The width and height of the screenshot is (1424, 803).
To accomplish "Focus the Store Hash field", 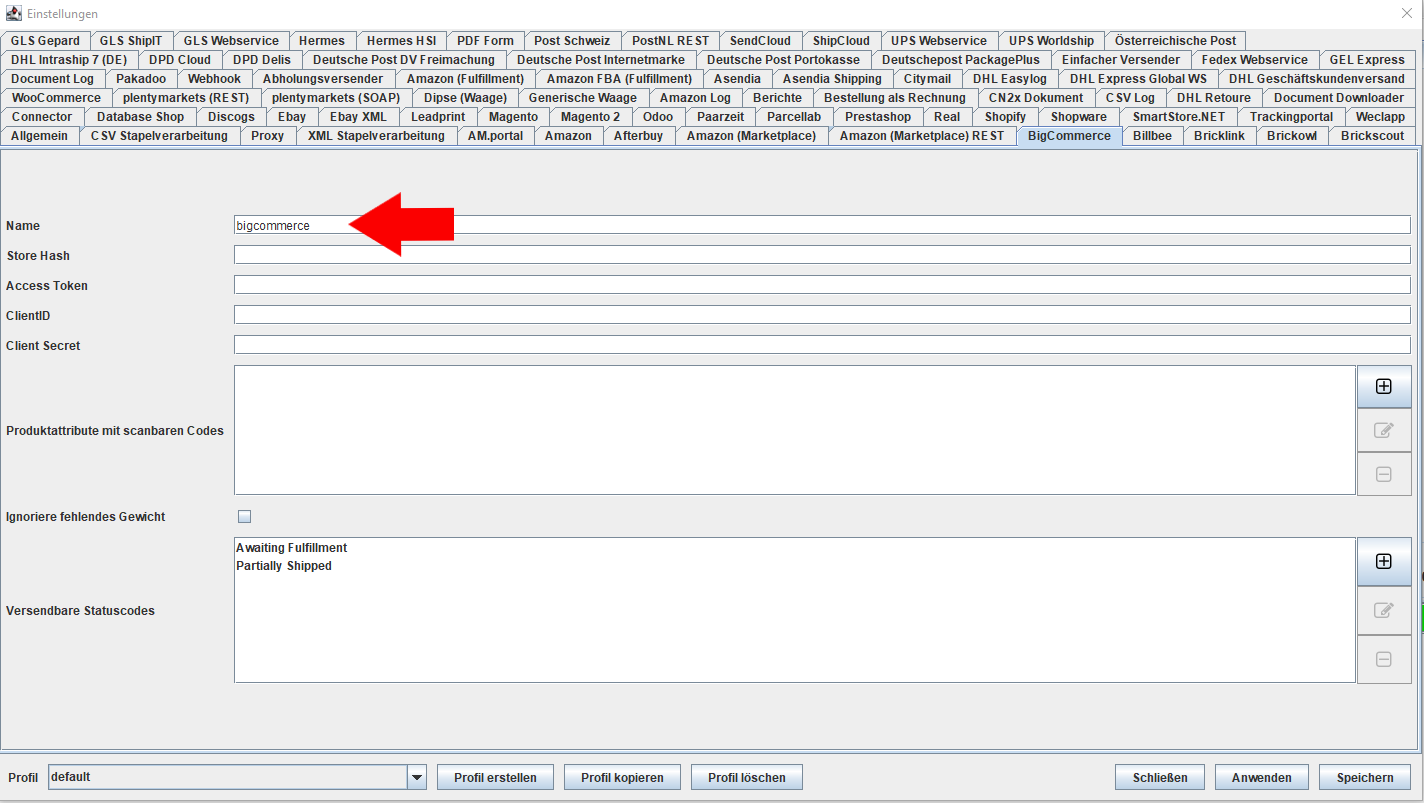I will click(822, 255).
